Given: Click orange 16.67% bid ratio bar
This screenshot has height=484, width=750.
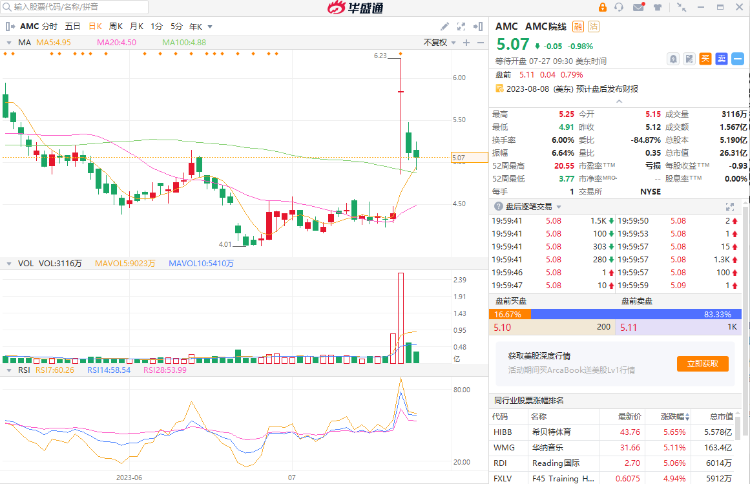Looking at the screenshot, I should point(510,314).
